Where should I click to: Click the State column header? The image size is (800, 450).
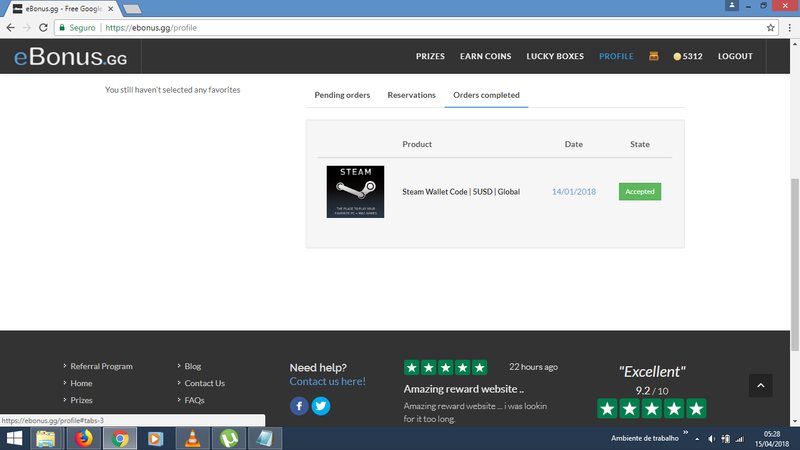(x=640, y=144)
